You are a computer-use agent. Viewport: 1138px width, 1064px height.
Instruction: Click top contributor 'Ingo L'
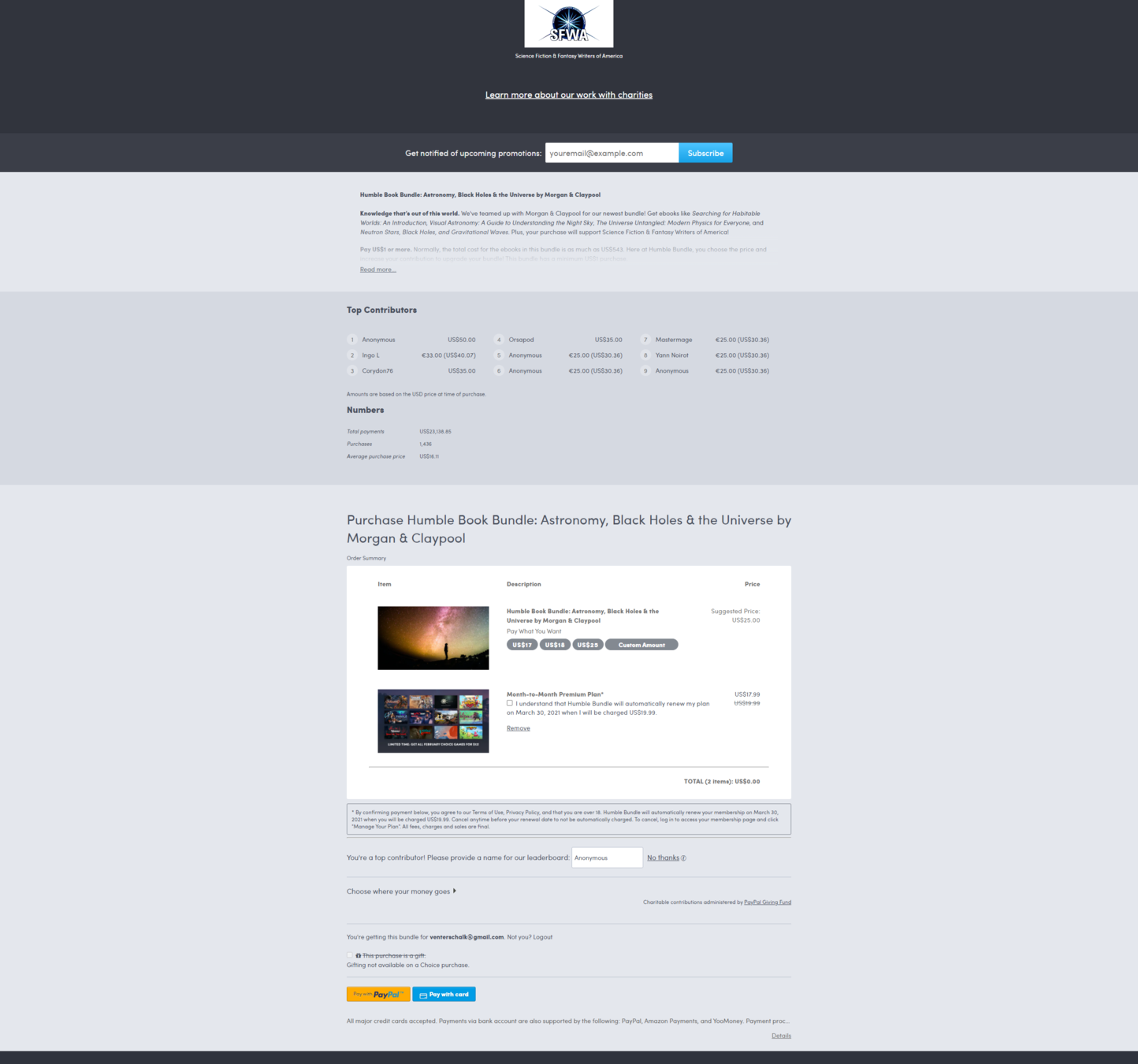(370, 355)
